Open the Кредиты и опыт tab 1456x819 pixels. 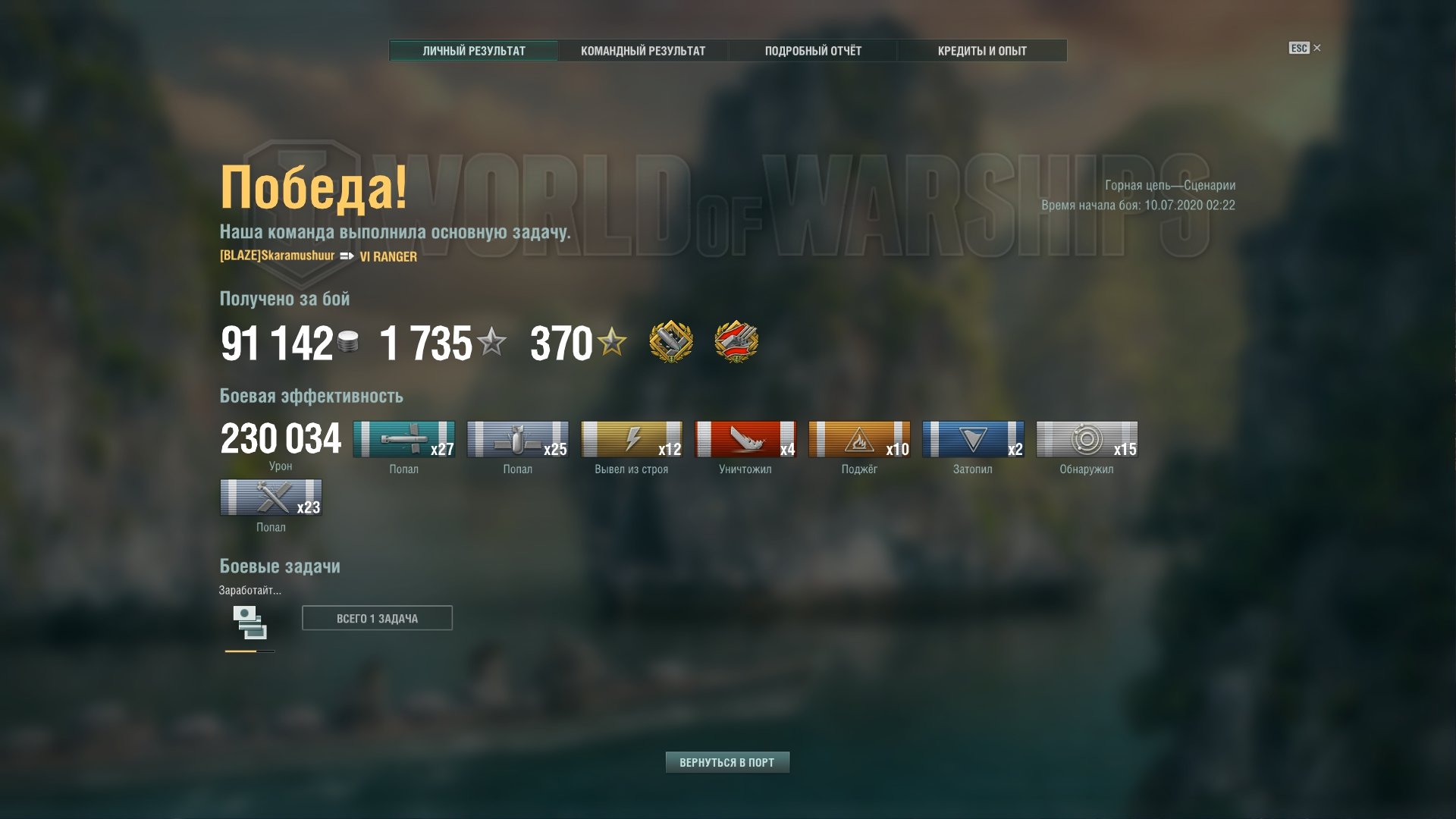tap(982, 51)
